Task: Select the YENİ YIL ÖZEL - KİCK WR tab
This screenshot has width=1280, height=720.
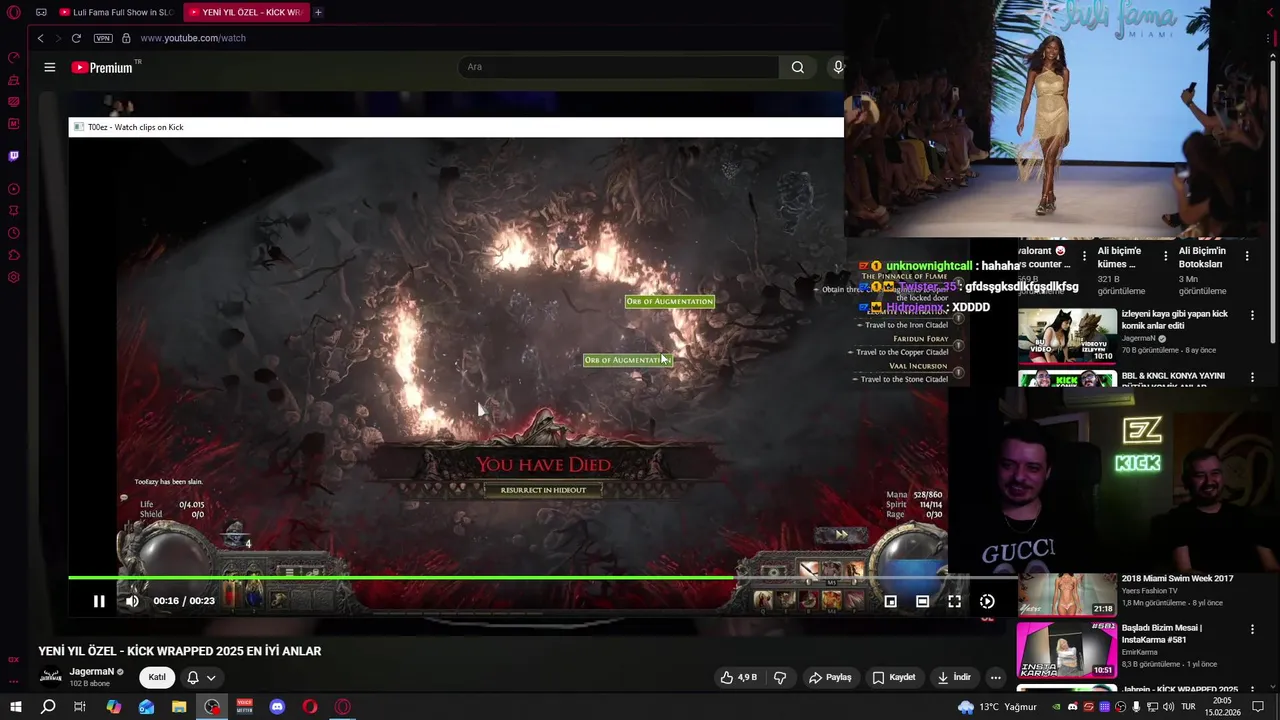Action: click(x=245, y=12)
